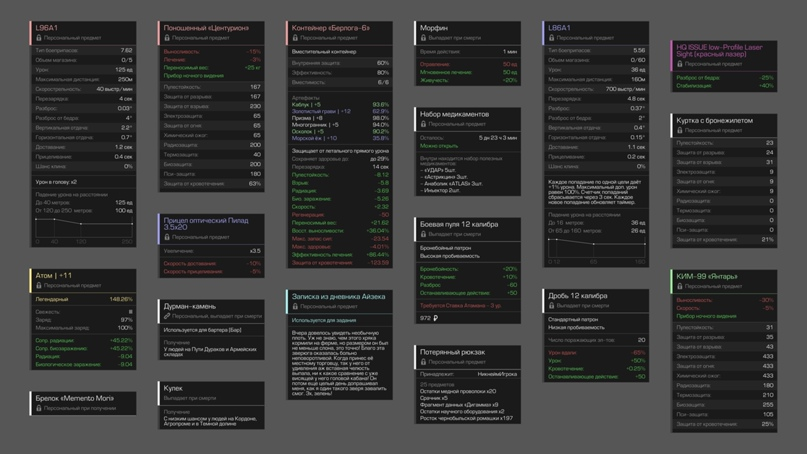Select the Атом | +11 title

point(54,275)
